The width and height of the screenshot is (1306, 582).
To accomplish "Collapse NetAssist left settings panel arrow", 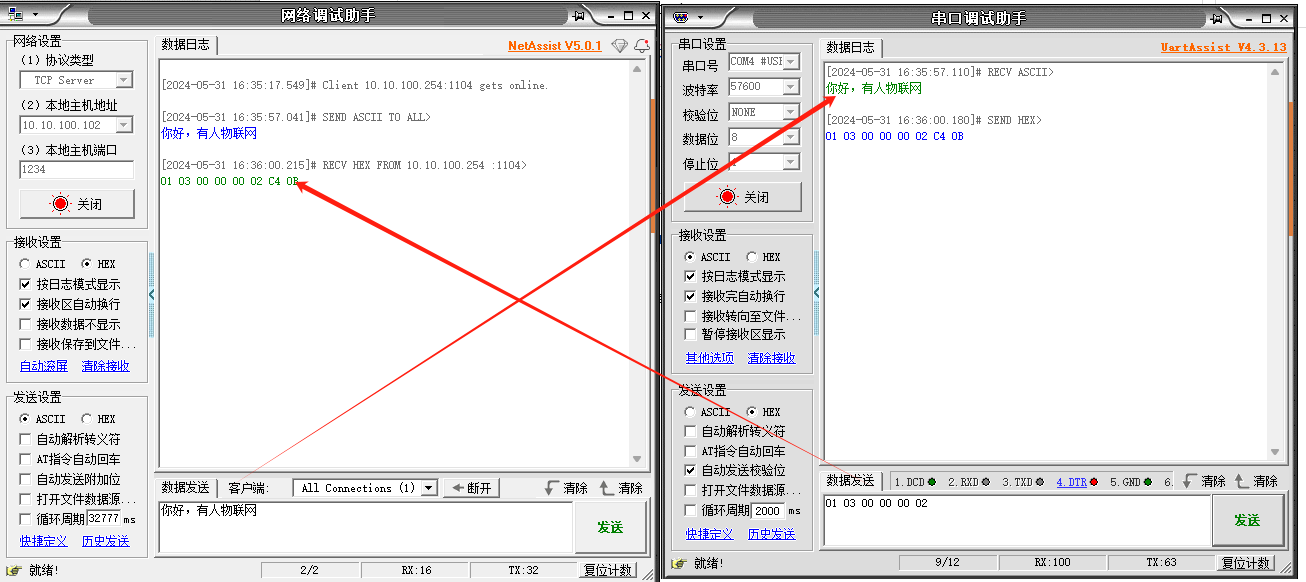I will (152, 294).
